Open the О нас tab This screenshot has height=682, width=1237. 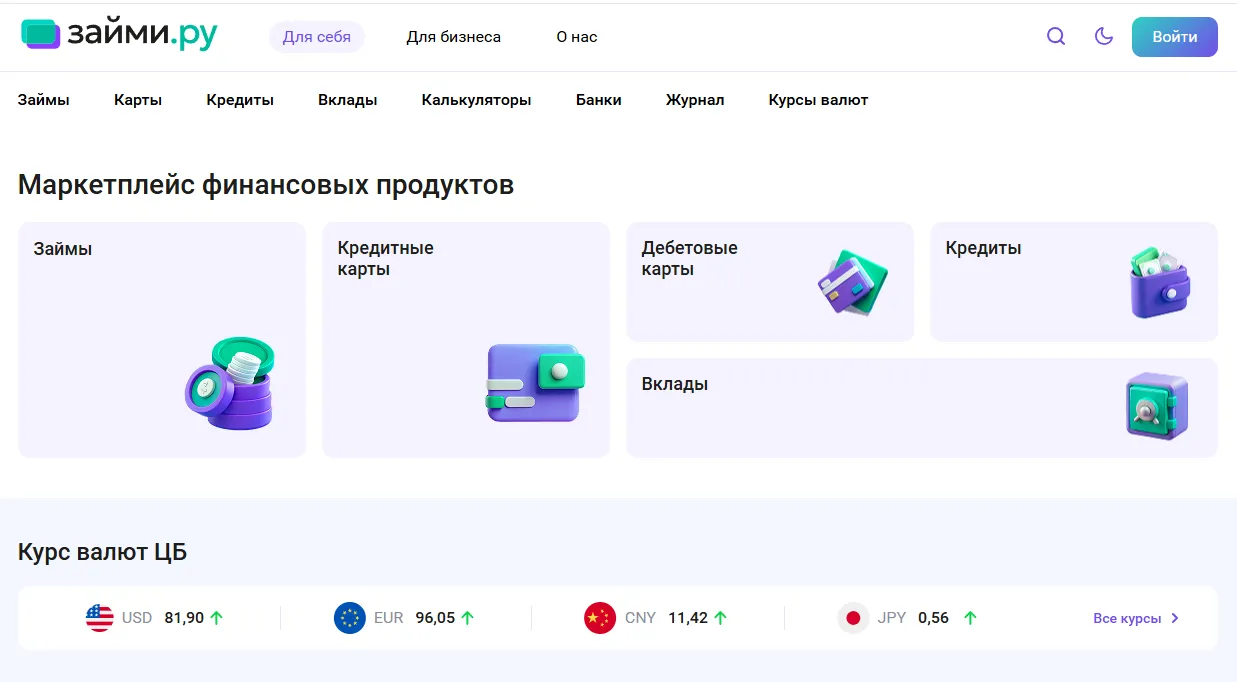pyautogui.click(x=577, y=37)
